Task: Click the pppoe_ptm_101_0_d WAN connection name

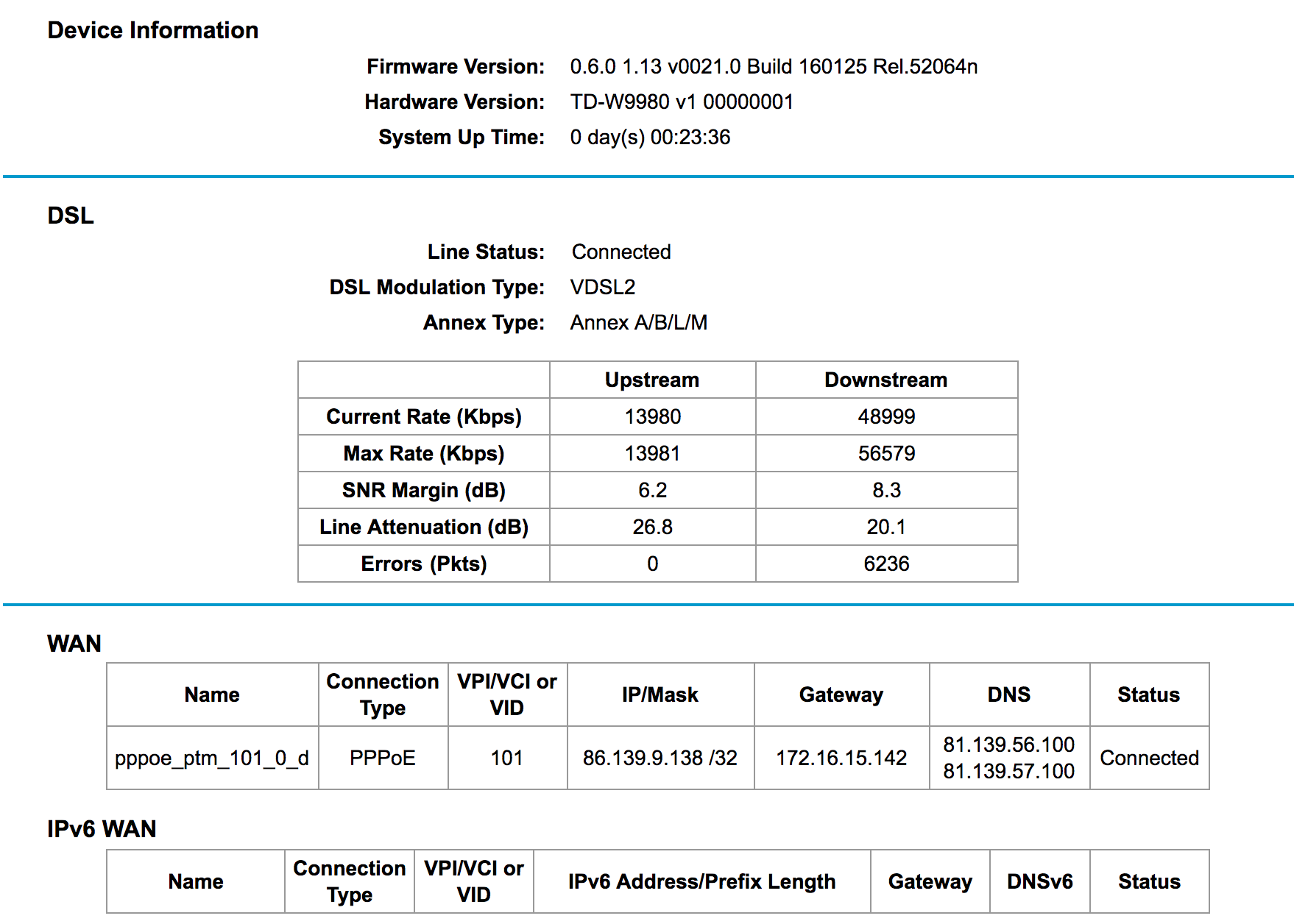Action: (211, 758)
